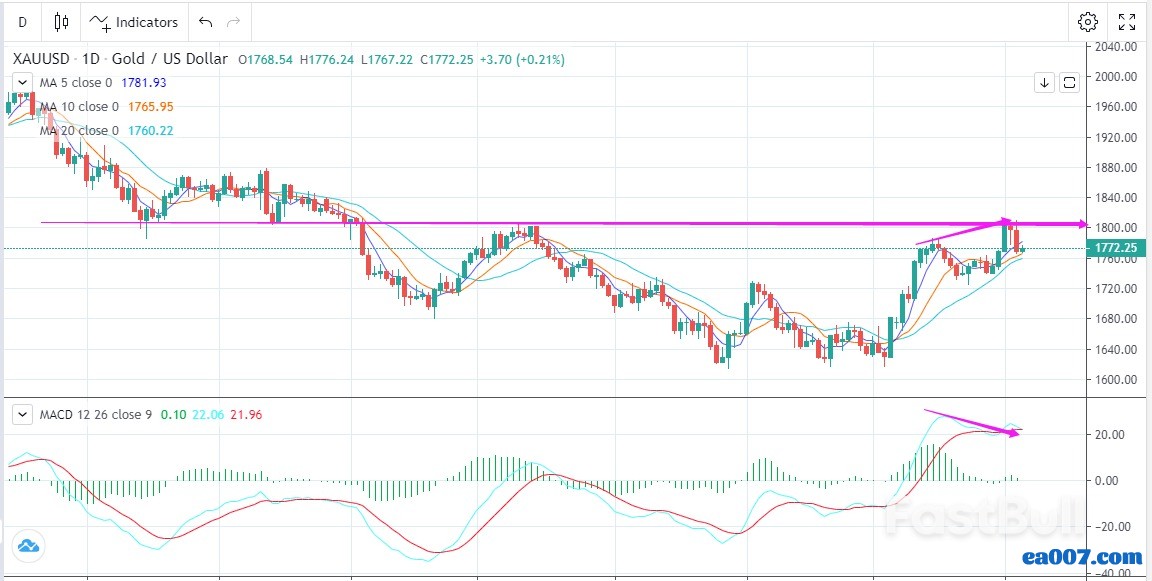Screen dimensions: 1152x581
Task: Select the MACD 12 26 close 9 legend
Action: 96,415
